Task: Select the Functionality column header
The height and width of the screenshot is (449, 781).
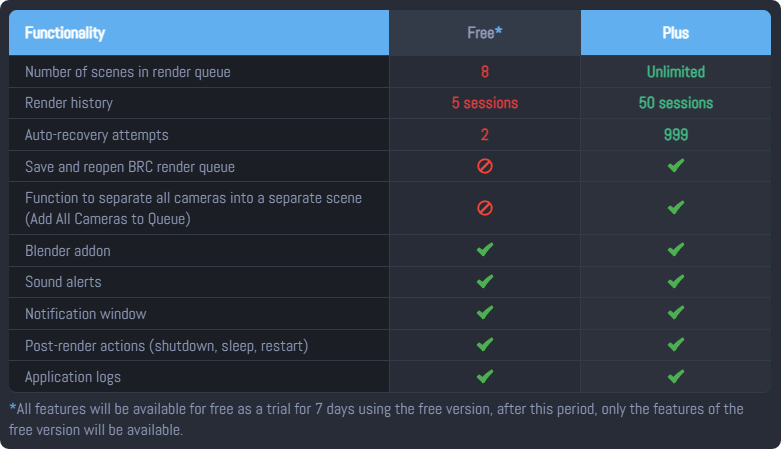Action: pyautogui.click(x=199, y=32)
